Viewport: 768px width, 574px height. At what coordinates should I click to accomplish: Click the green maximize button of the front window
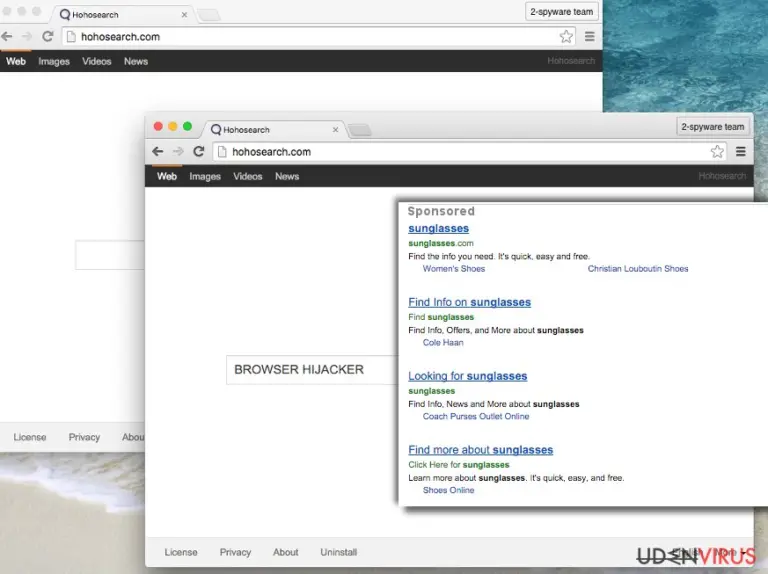188,126
